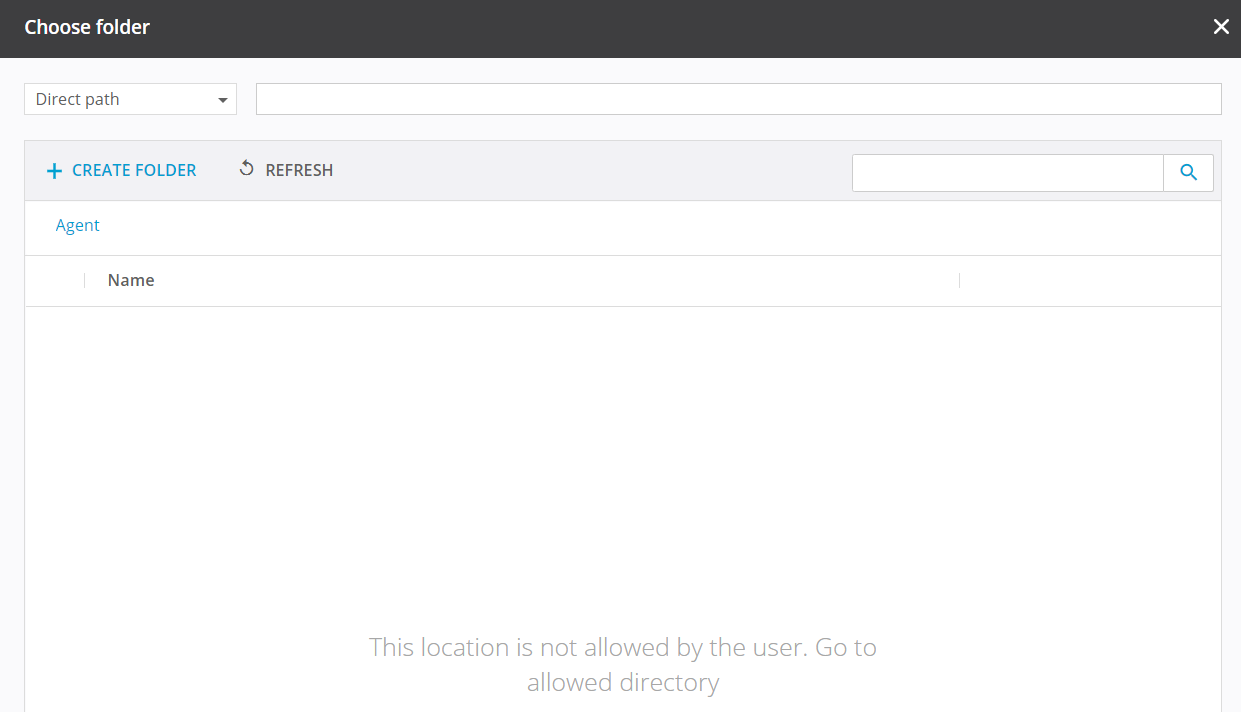Click empty header cell left of Name
Image resolution: width=1241 pixels, height=712 pixels.
click(55, 281)
